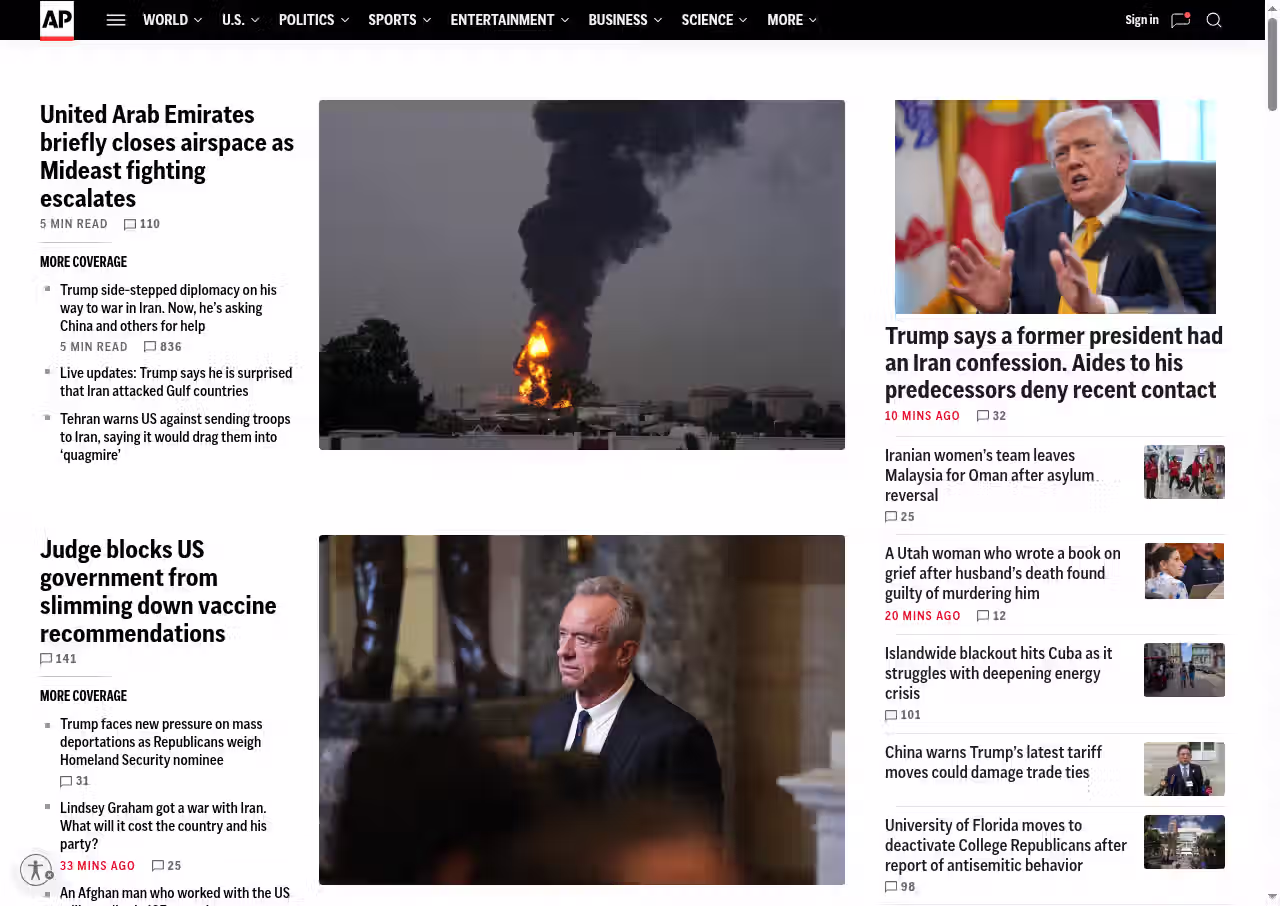Open the accessibility options icon
1280x906 pixels.
coord(36,870)
